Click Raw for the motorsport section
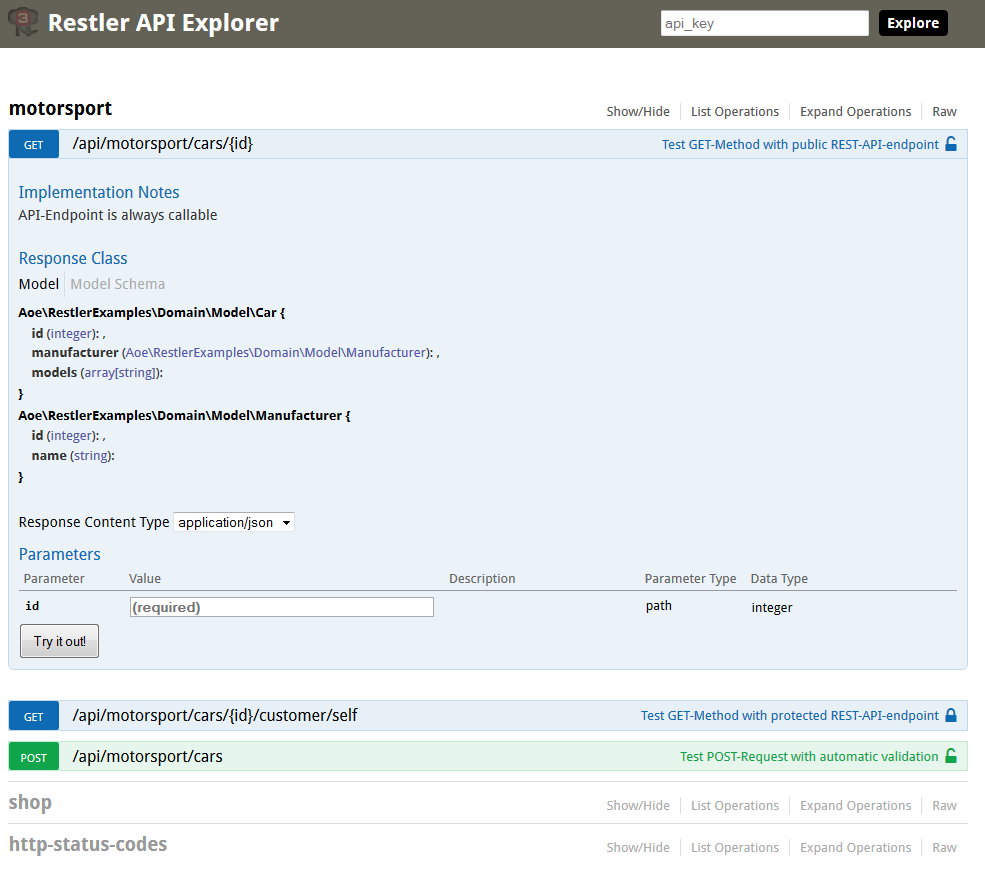This screenshot has height=877, width=985. click(943, 111)
